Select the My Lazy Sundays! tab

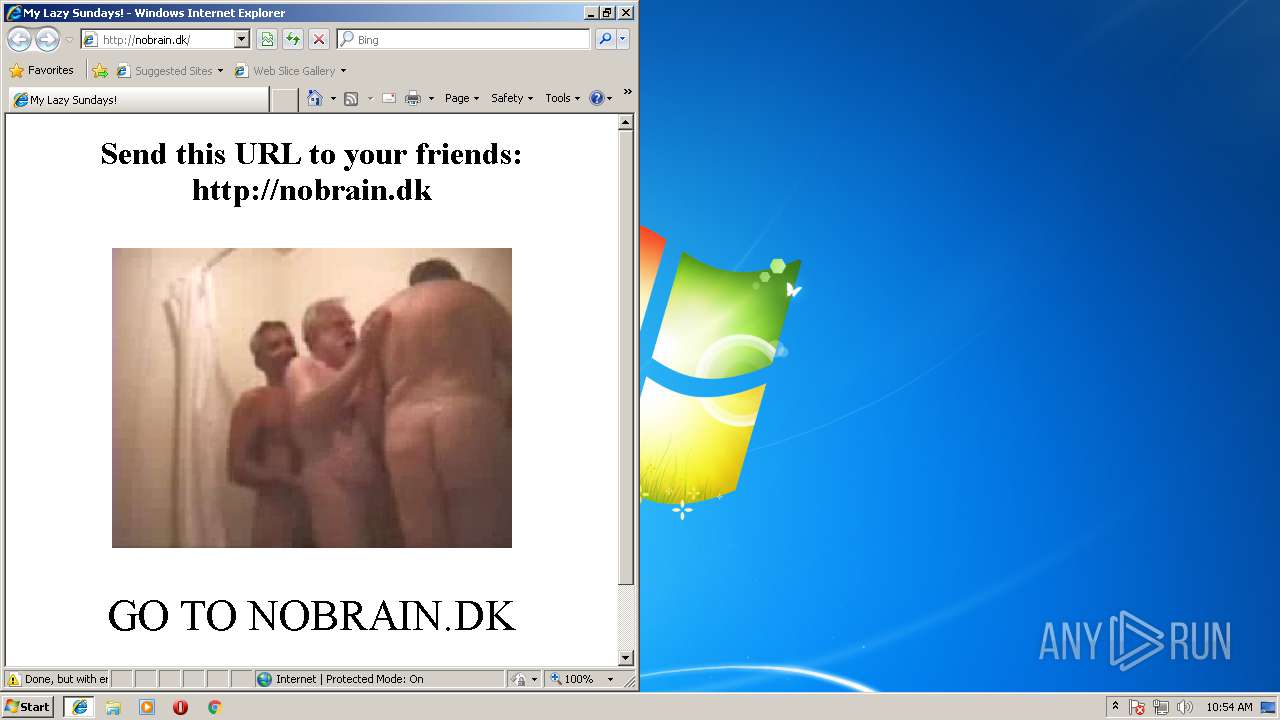(x=138, y=100)
